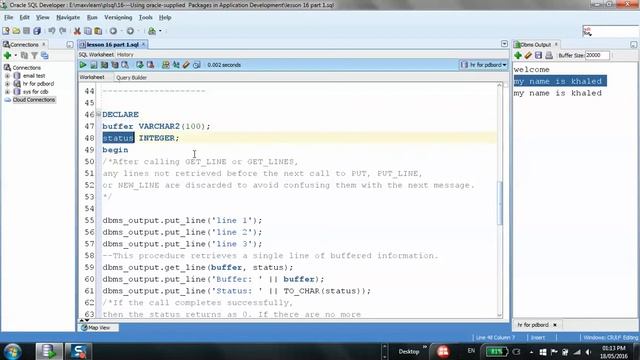Click the Unshared SQL Worksheet icon
640x360 pixels.
165,65
